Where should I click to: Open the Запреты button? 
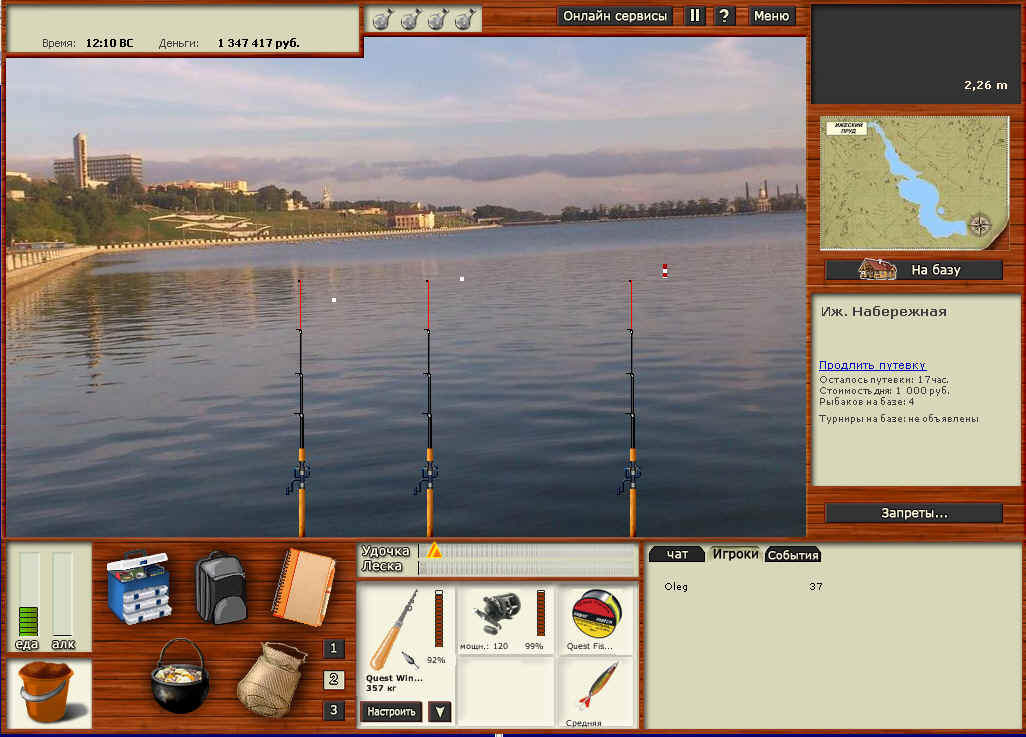pos(914,513)
